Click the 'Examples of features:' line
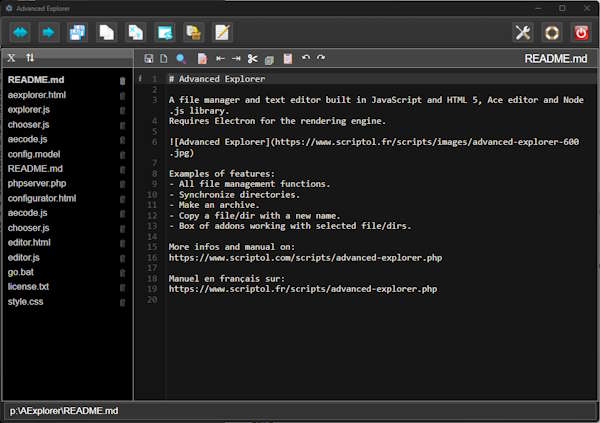The image size is (600, 423). (222, 174)
